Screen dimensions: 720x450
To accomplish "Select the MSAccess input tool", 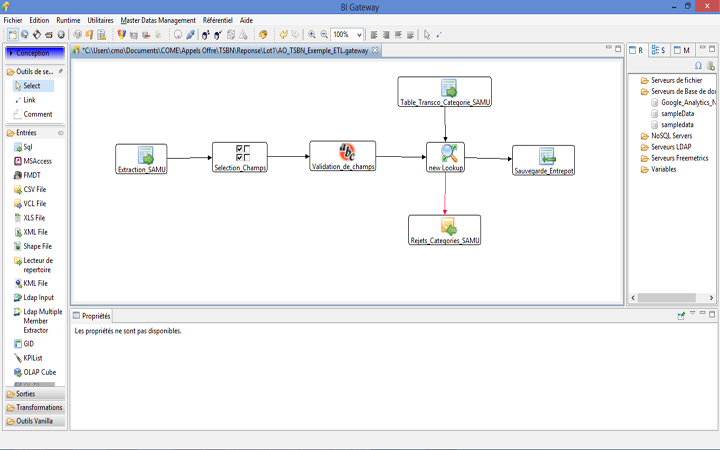I will pyautogui.click(x=33, y=161).
